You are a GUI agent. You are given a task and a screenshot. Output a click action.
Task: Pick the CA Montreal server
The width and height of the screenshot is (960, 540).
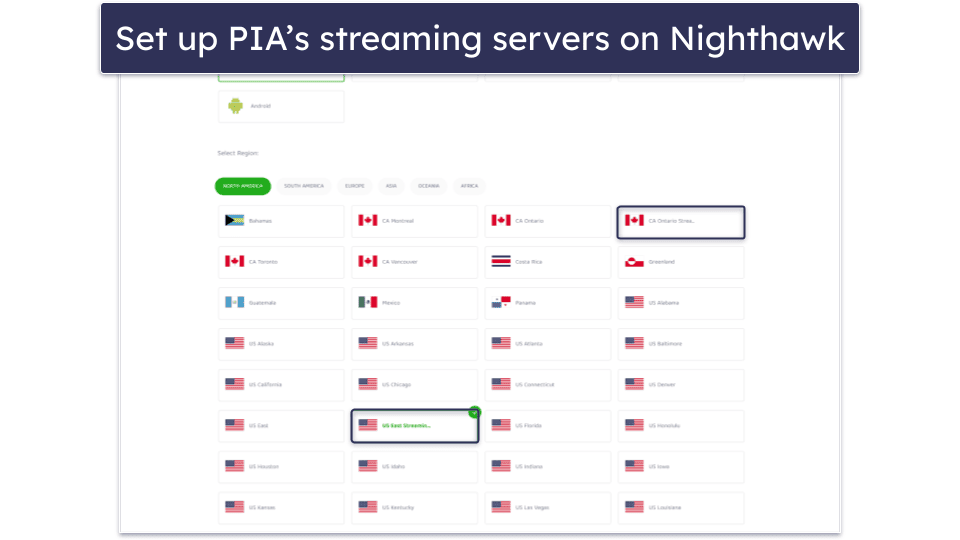(x=414, y=221)
